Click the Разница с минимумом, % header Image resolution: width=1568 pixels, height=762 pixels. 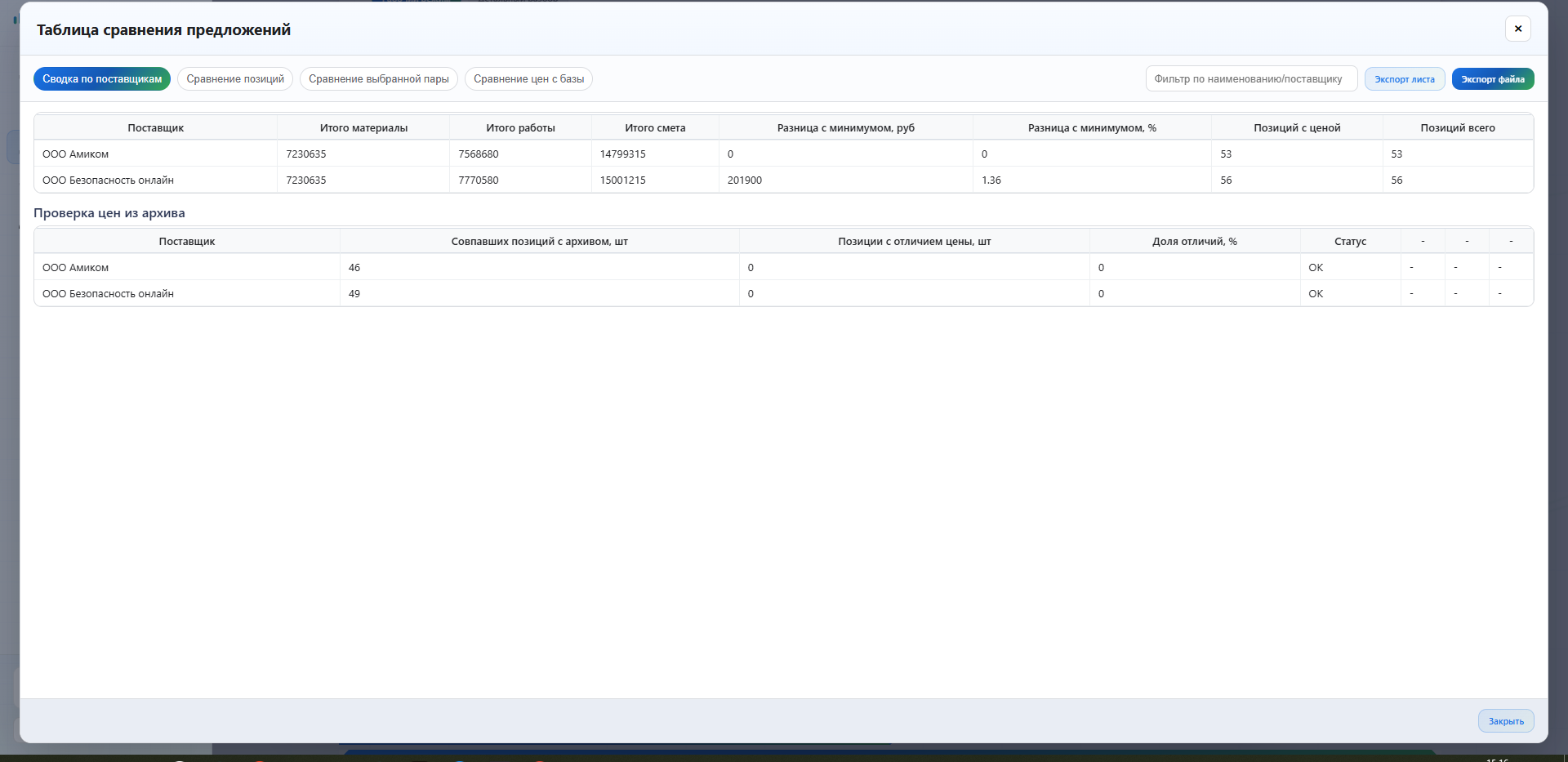click(1092, 128)
